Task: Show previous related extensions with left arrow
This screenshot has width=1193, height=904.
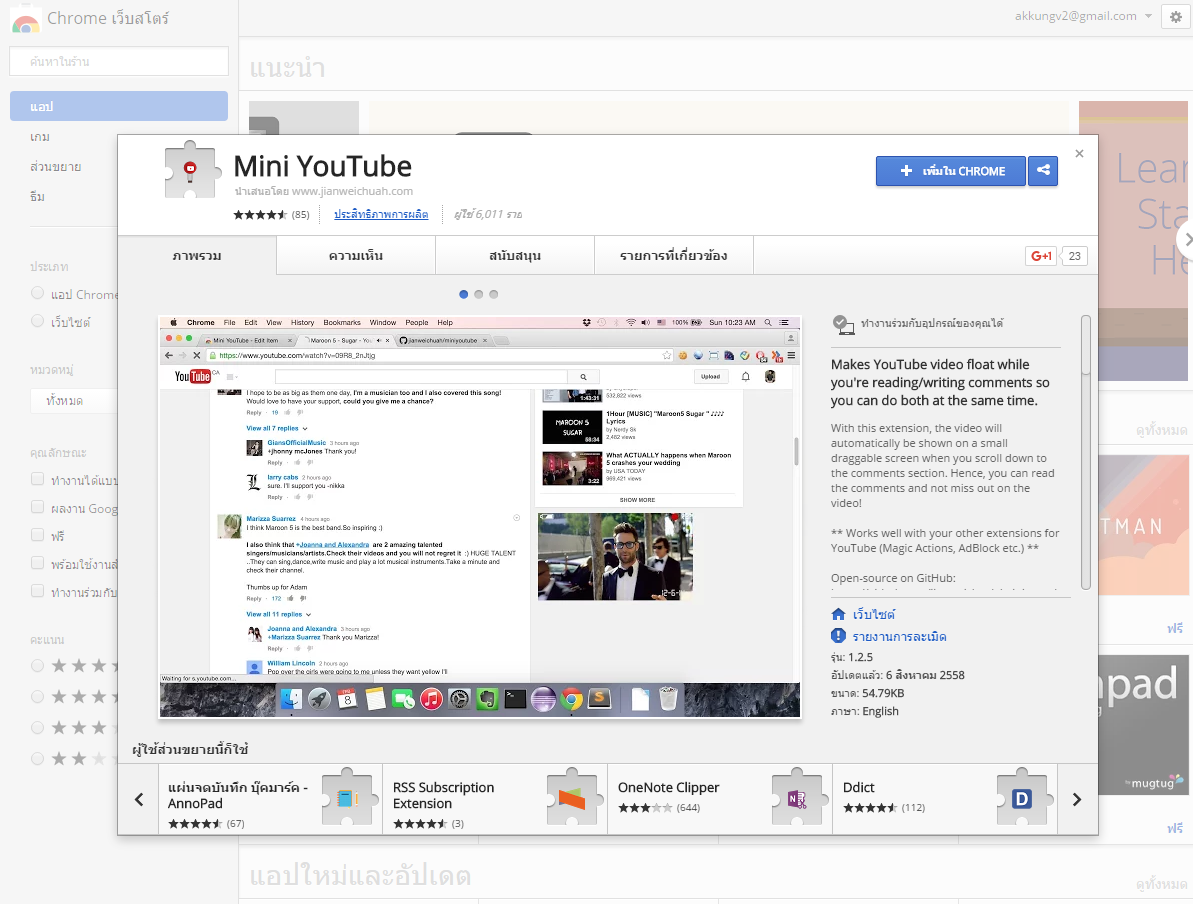Action: click(139, 799)
